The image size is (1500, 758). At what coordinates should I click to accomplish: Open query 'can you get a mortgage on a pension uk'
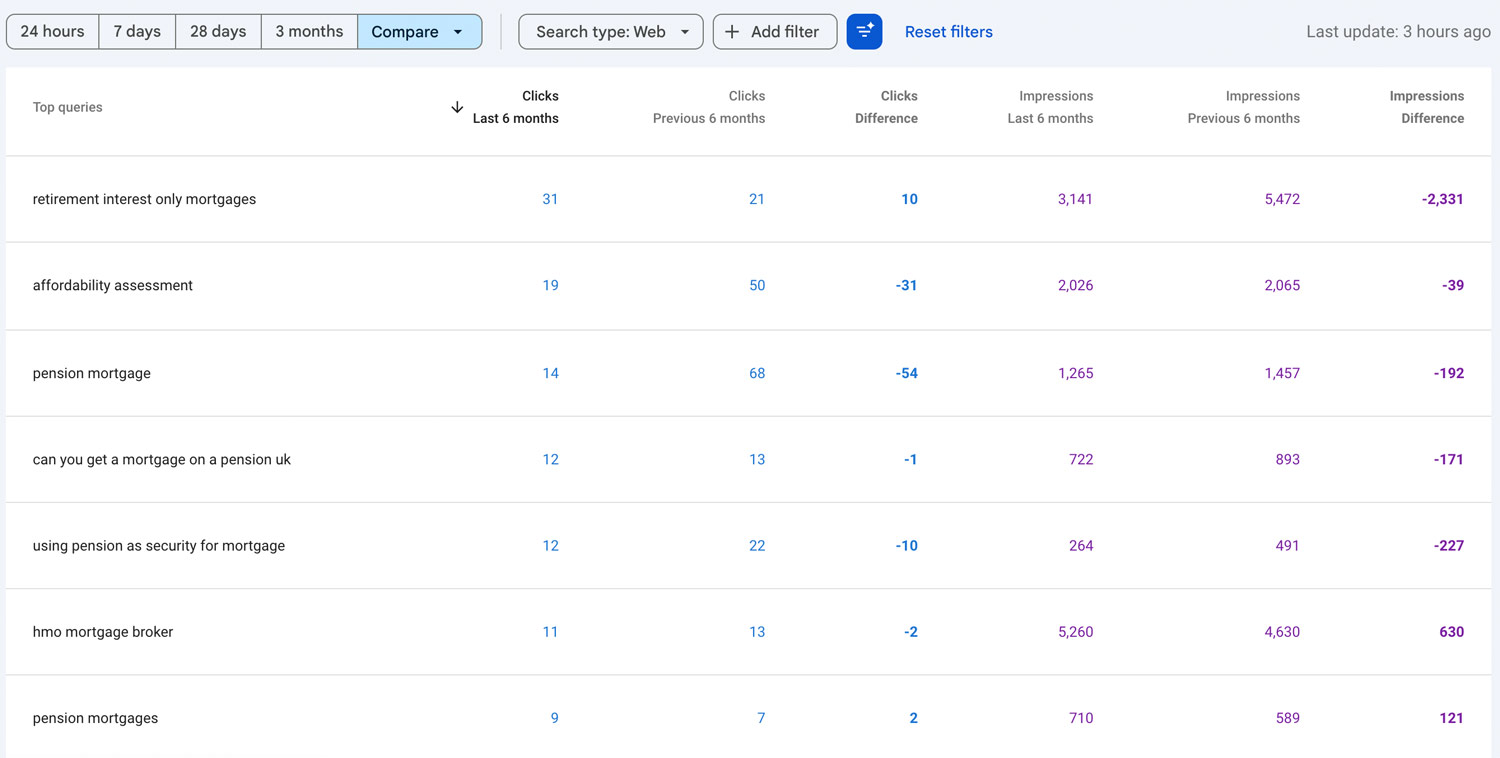pyautogui.click(x=162, y=459)
